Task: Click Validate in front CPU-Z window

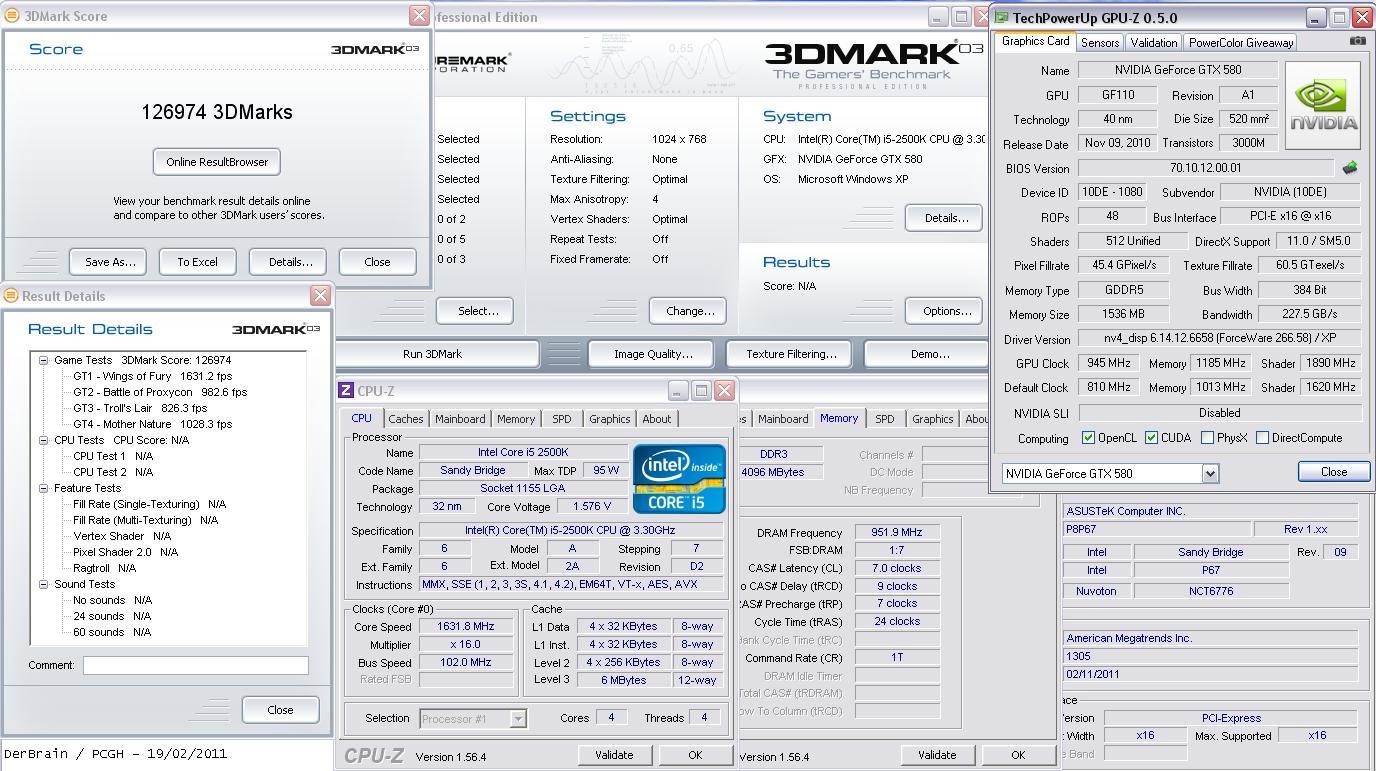Action: click(x=613, y=755)
